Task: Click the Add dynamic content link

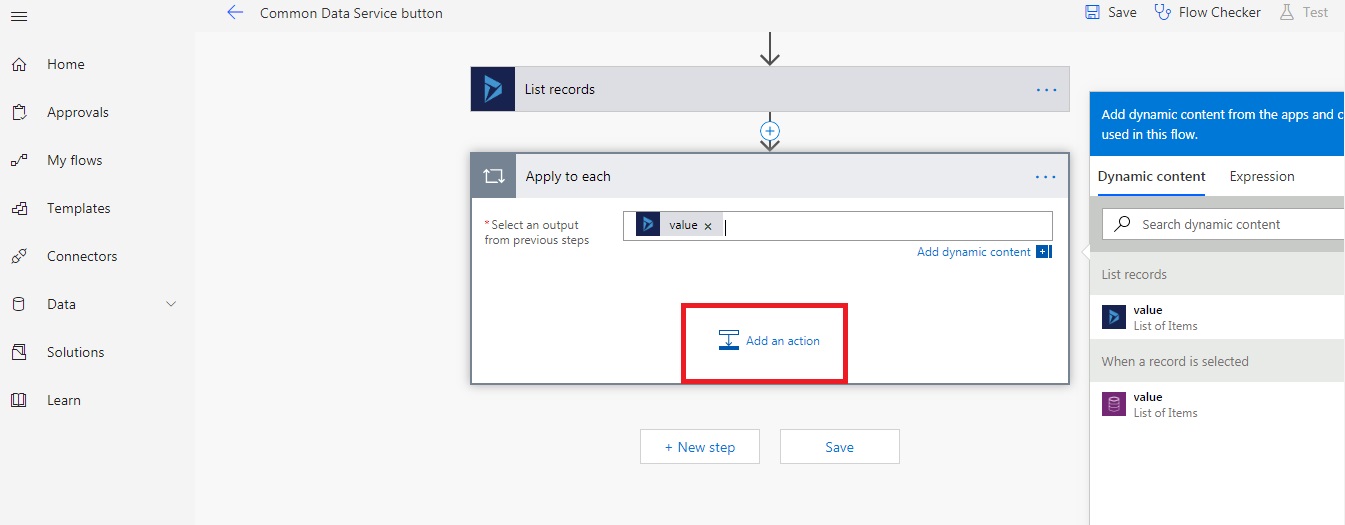Action: pos(973,252)
